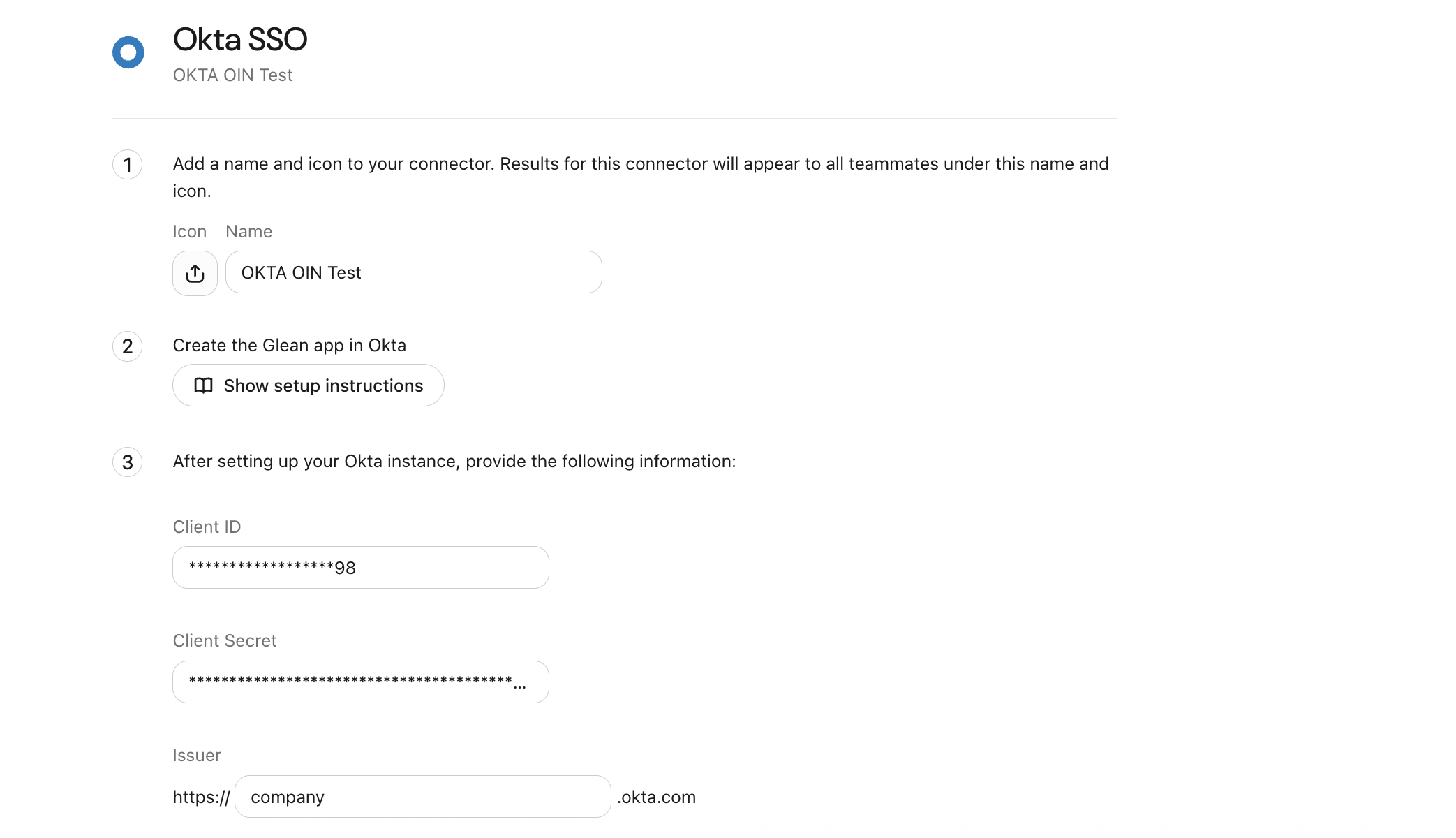
Task: Click the Client ID label
Action: [207, 527]
